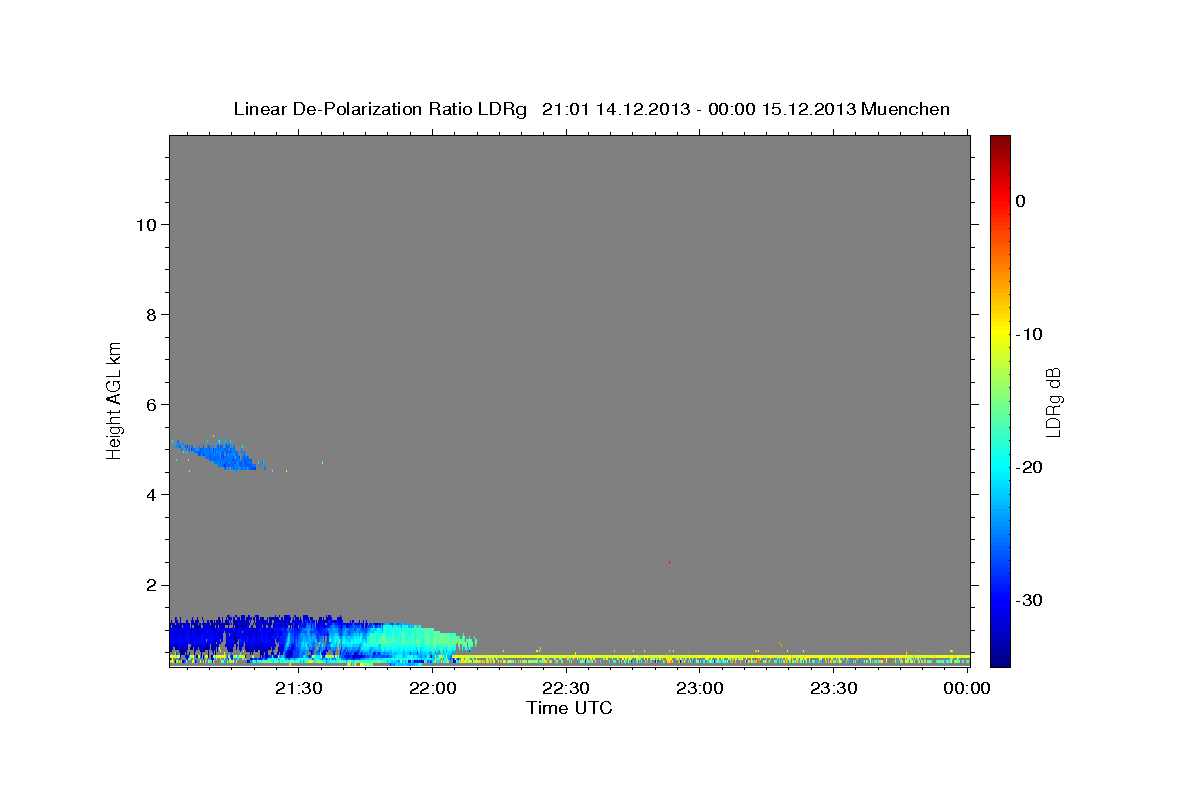Click the 'LDRg dB' colorbar label
The height and width of the screenshot is (800, 1200).
tap(1052, 402)
